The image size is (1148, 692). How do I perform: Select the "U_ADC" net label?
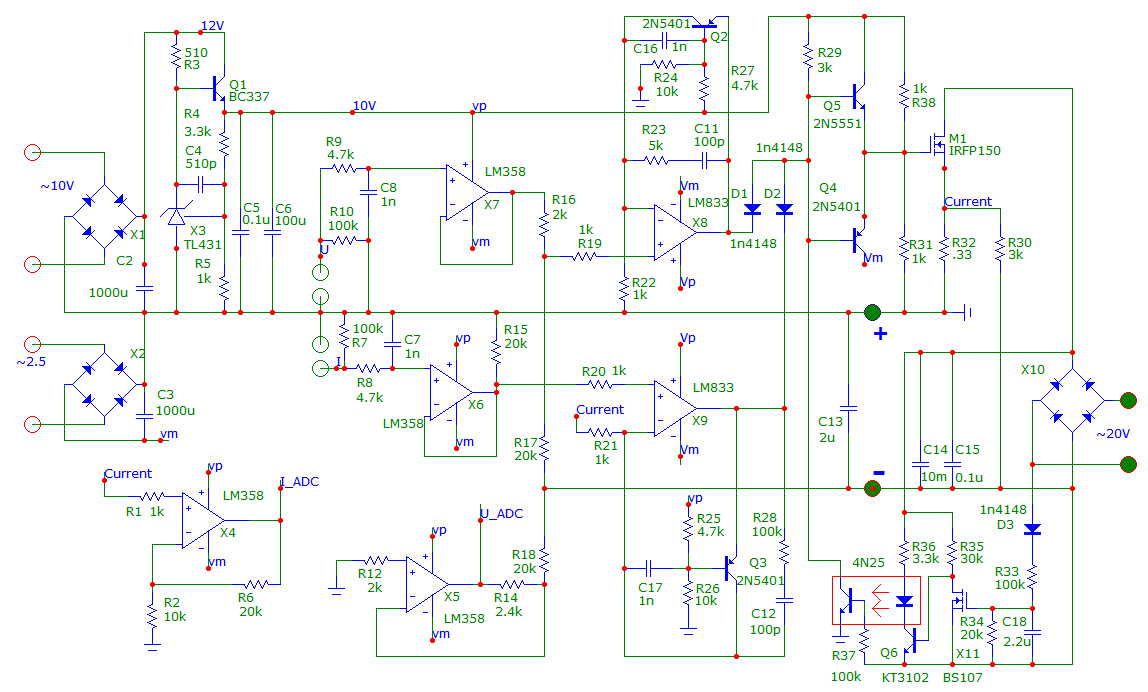502,514
